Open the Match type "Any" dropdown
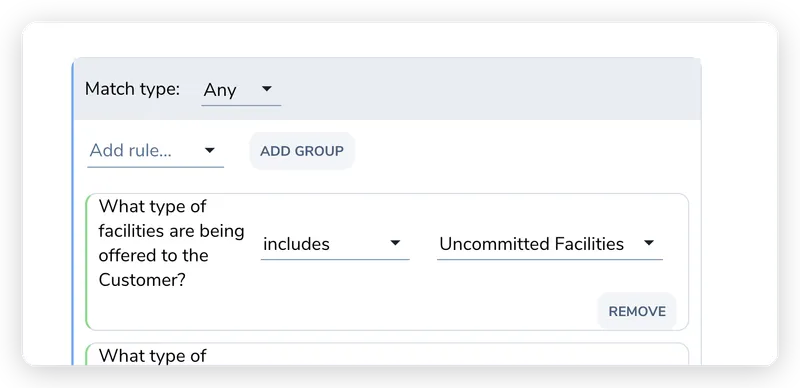This screenshot has height=388, width=800. [x=241, y=91]
